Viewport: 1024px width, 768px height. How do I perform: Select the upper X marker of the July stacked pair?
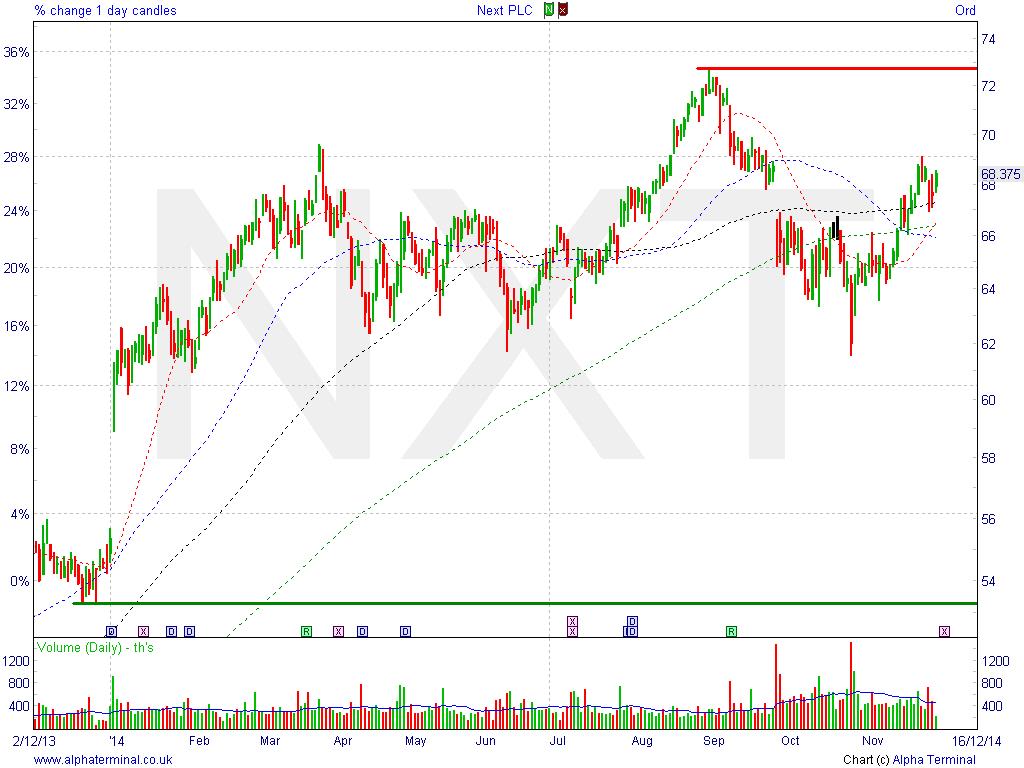[572, 621]
